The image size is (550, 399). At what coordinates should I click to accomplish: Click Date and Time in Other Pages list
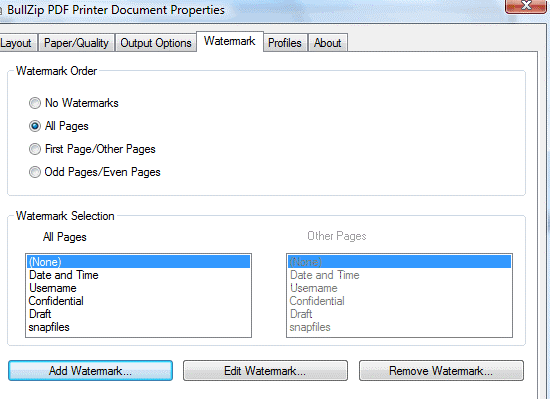(400, 275)
